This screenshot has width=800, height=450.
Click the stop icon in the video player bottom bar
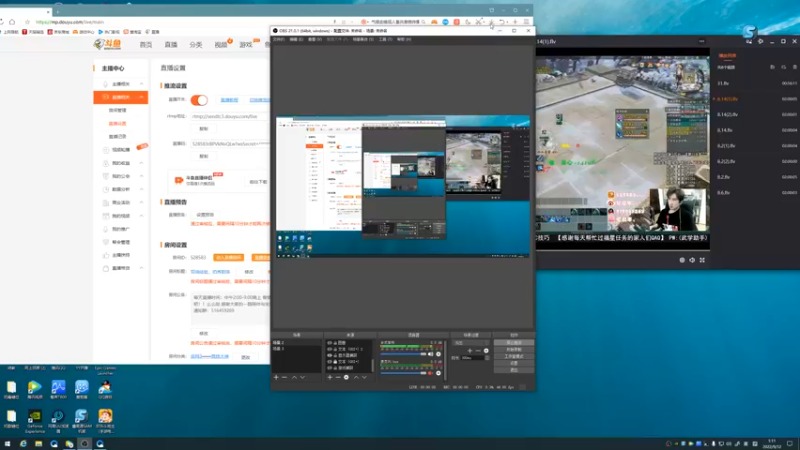point(682,260)
